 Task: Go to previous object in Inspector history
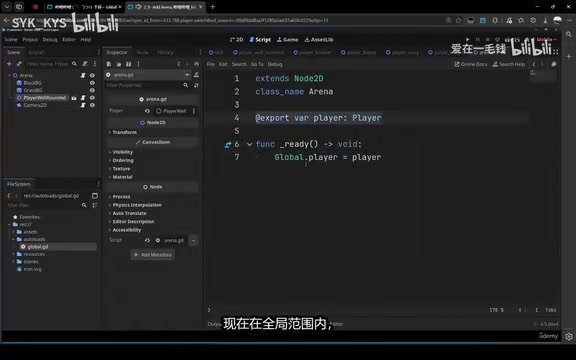coord(179,64)
